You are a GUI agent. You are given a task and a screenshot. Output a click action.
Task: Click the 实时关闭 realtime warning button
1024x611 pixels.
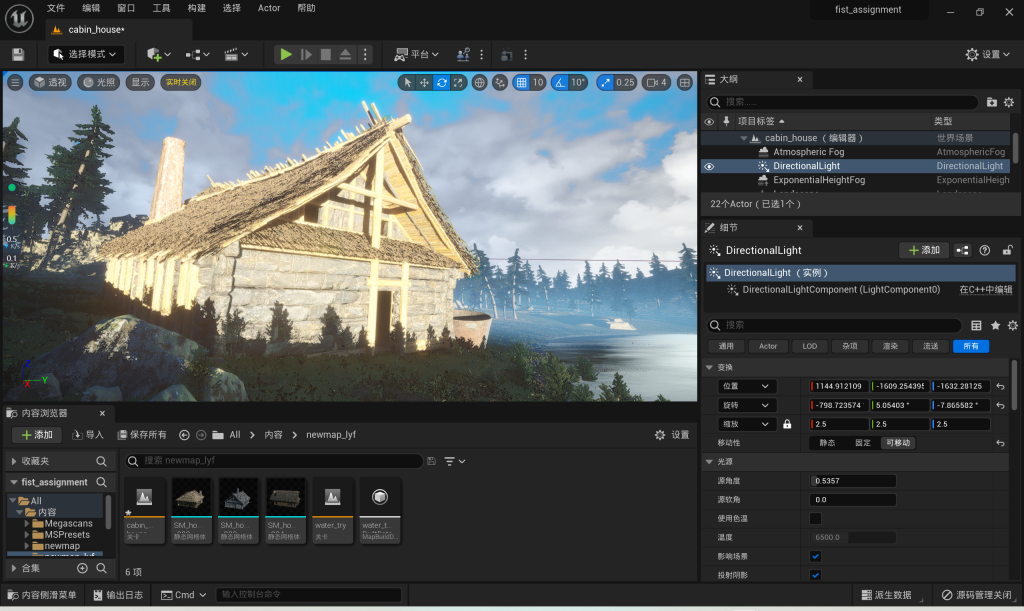[181, 82]
